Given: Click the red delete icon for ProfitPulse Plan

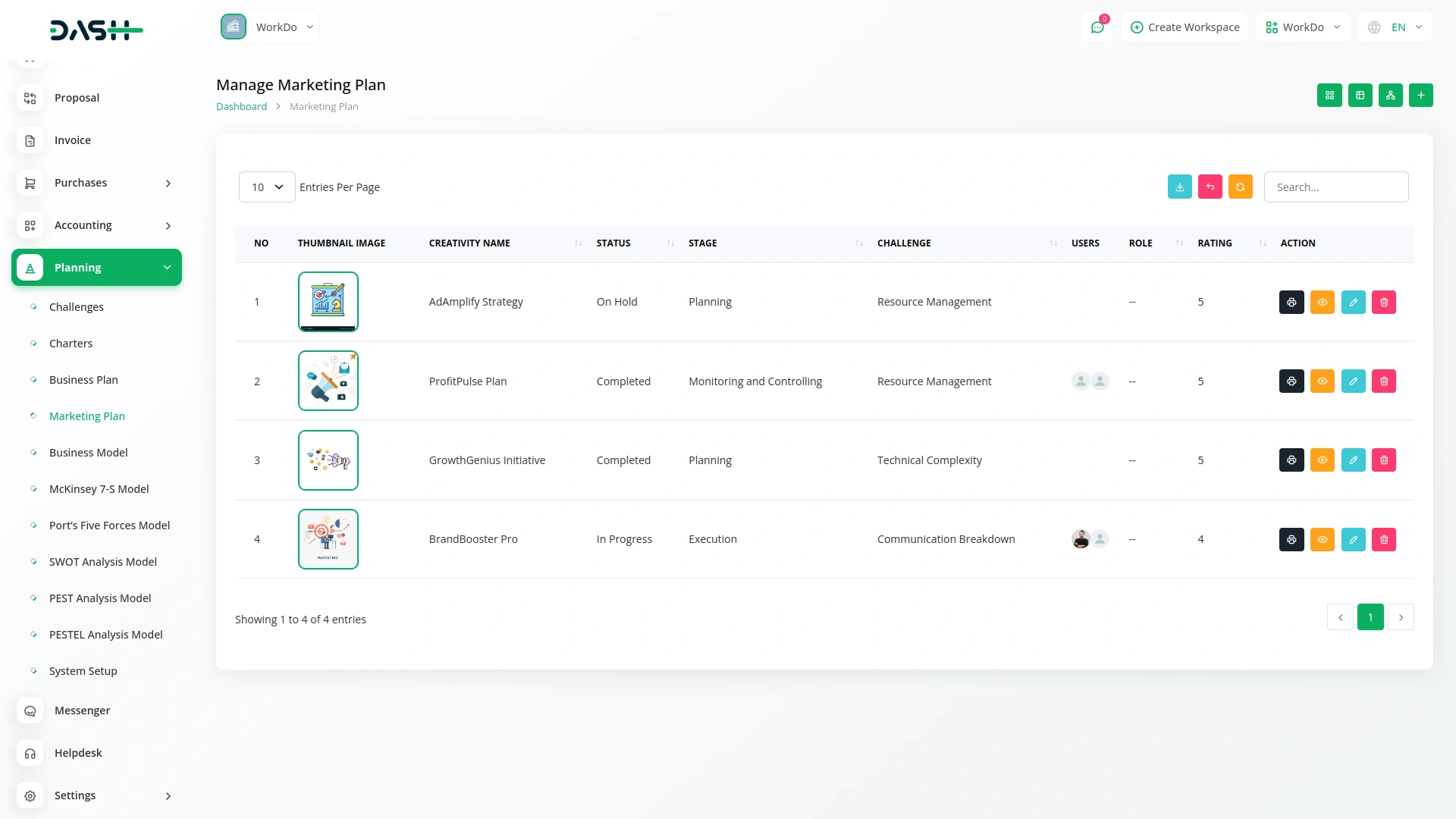Looking at the screenshot, I should [x=1384, y=381].
